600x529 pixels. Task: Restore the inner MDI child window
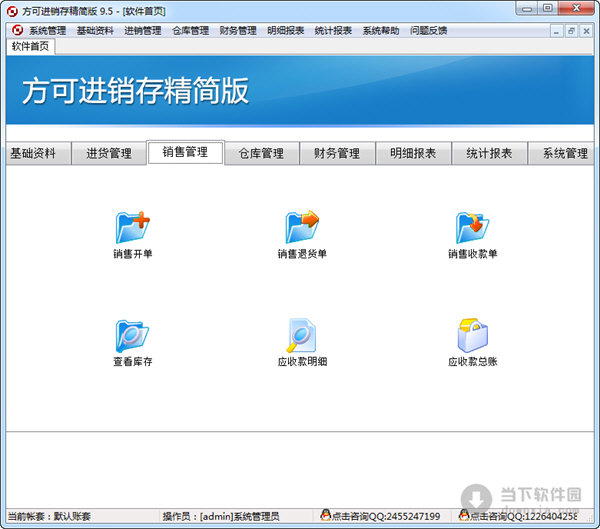point(571,31)
